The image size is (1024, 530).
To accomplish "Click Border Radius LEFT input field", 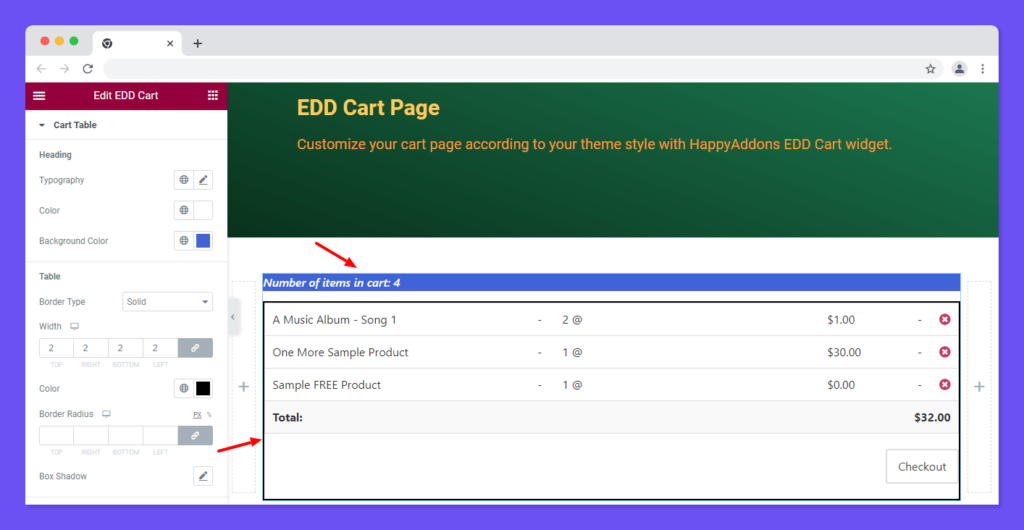I will (161, 435).
